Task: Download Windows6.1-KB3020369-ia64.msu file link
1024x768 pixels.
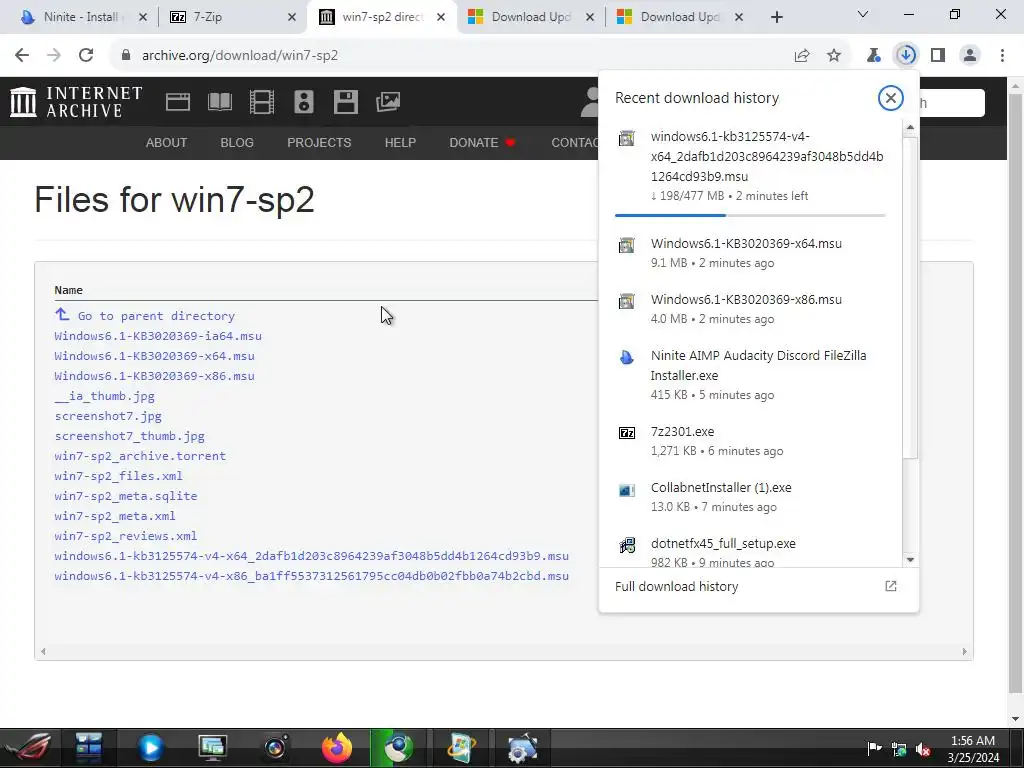Action: coord(158,336)
